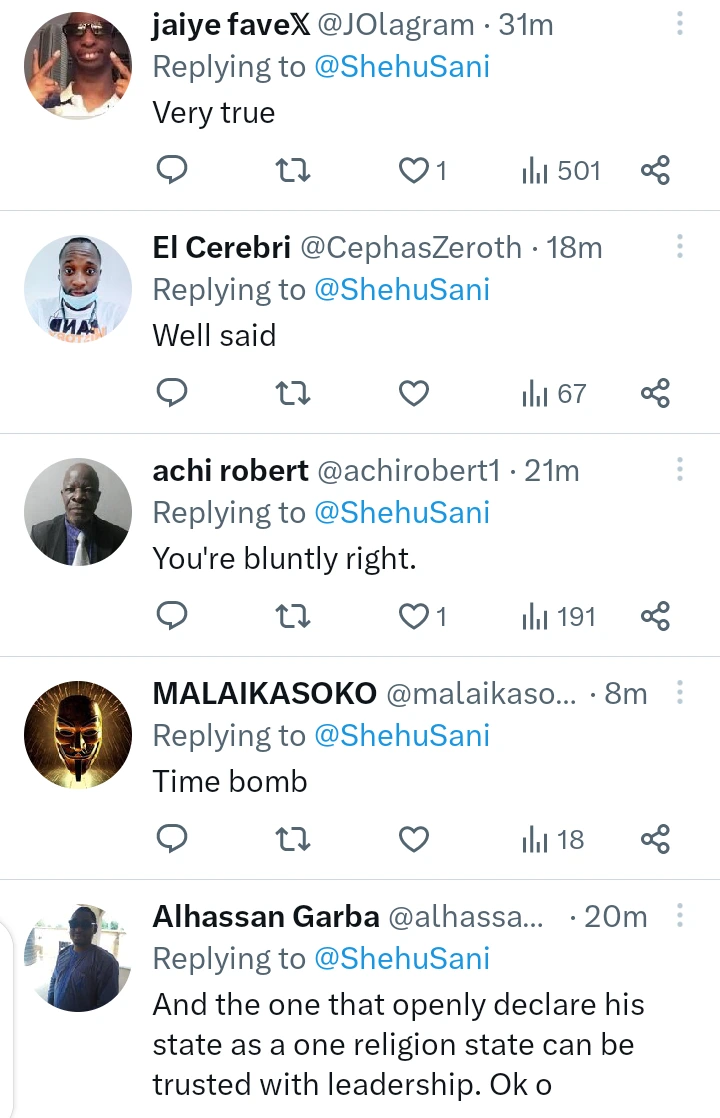This screenshot has height=1118, width=720.
Task: View analytics for MALAIKASOKO's "Time bomb" tweet
Action: click(553, 840)
